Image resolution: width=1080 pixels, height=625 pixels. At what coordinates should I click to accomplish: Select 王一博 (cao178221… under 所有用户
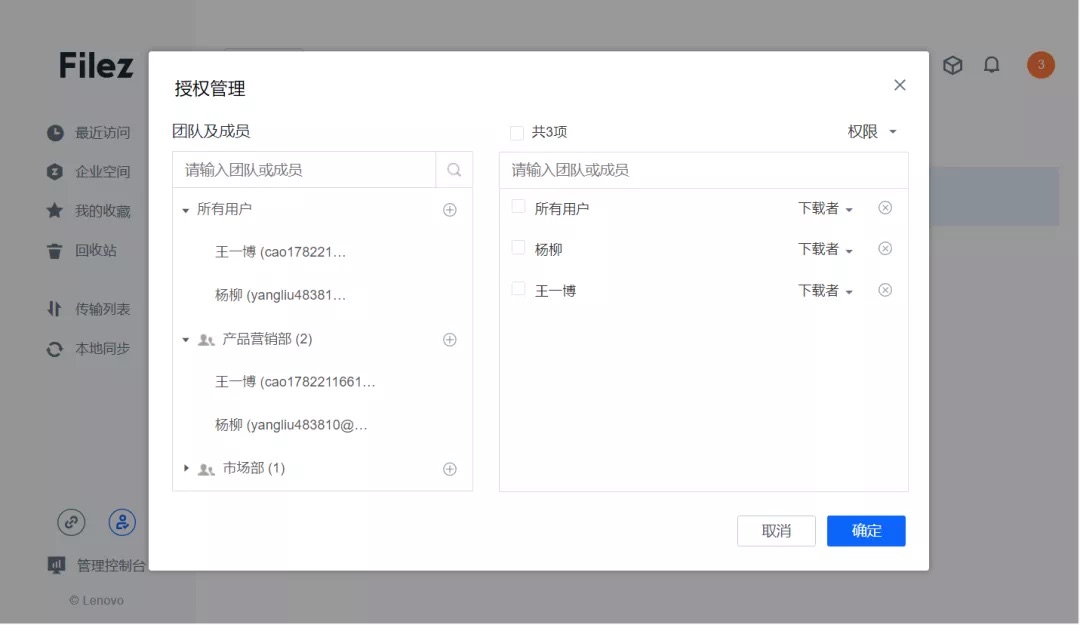pos(280,252)
